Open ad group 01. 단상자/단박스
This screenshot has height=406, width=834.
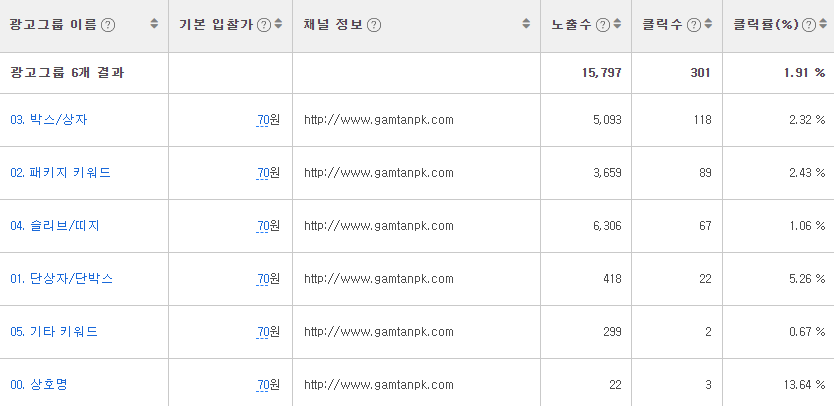pos(62,279)
